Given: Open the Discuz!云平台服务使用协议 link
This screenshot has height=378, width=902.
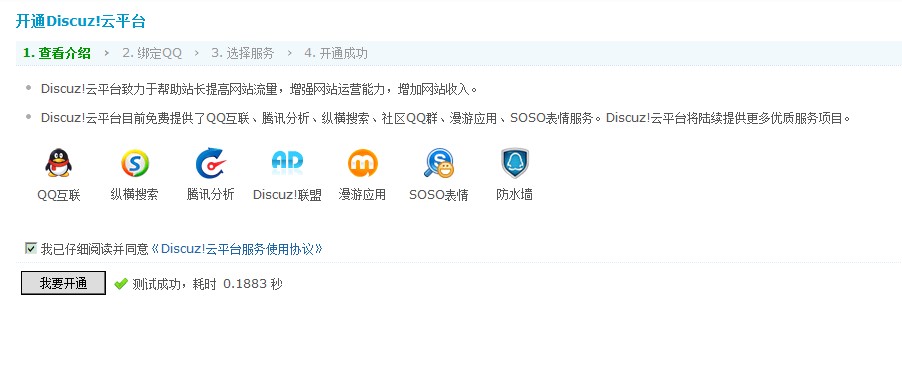Looking at the screenshot, I should point(236,249).
